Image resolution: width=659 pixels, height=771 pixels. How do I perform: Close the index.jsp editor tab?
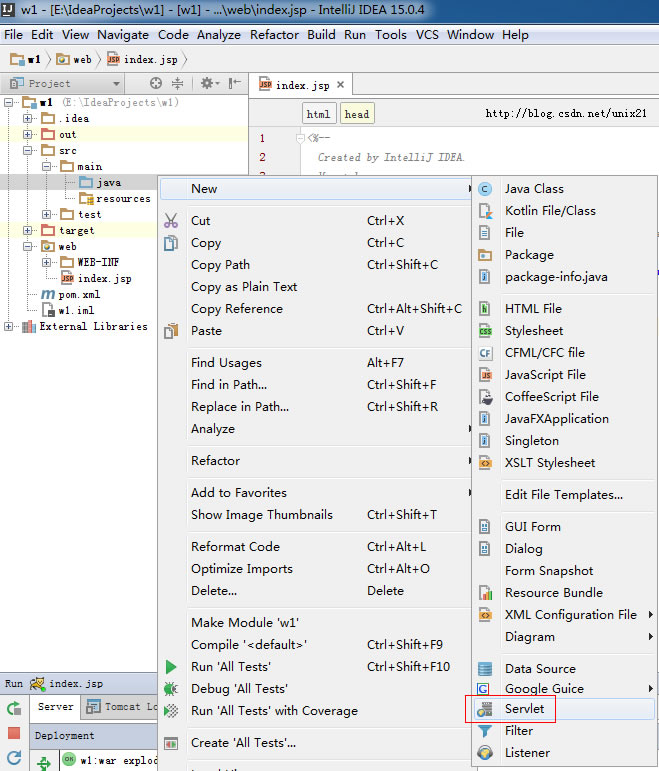340,85
